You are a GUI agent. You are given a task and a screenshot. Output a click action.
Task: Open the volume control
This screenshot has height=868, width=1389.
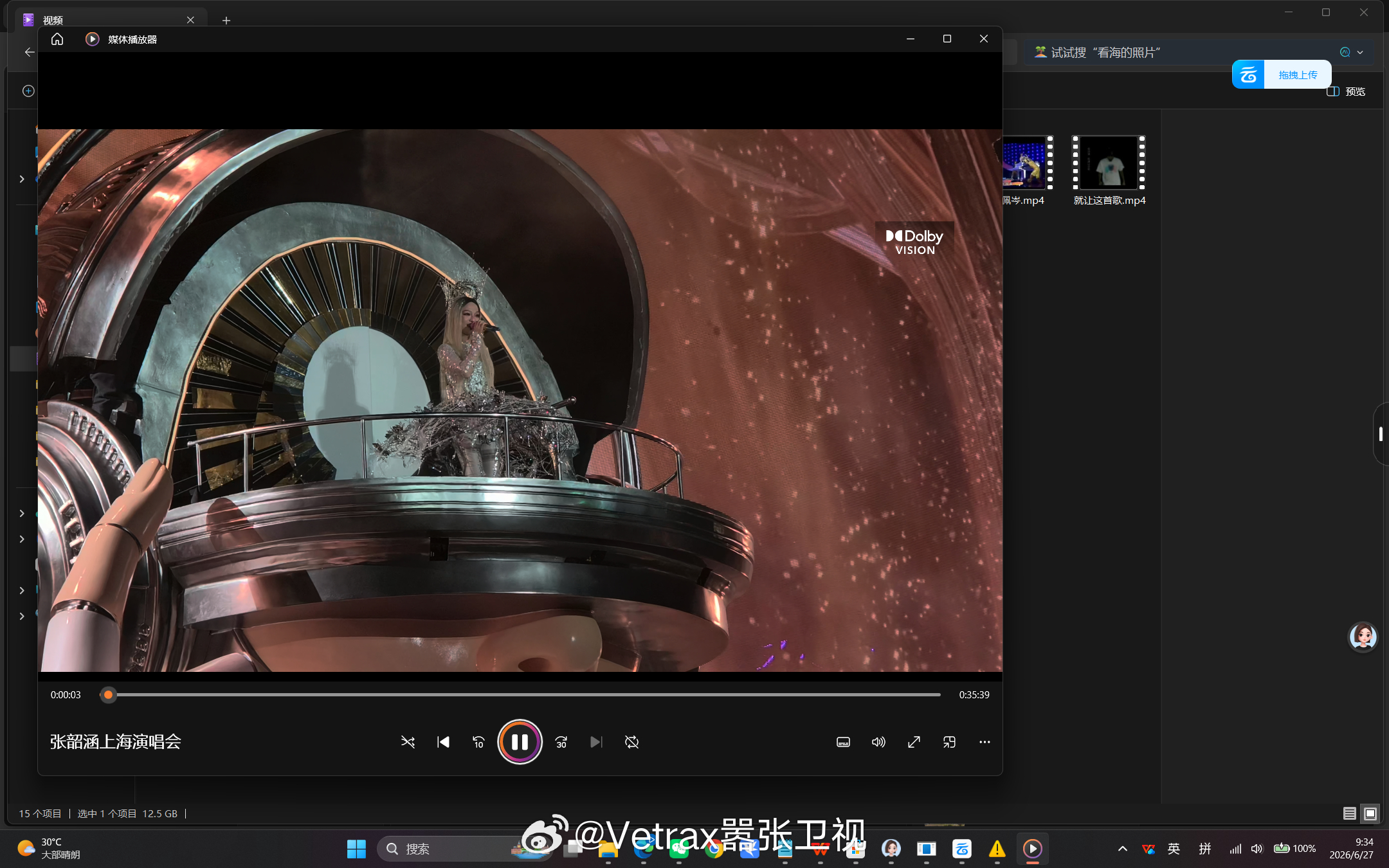tap(878, 742)
